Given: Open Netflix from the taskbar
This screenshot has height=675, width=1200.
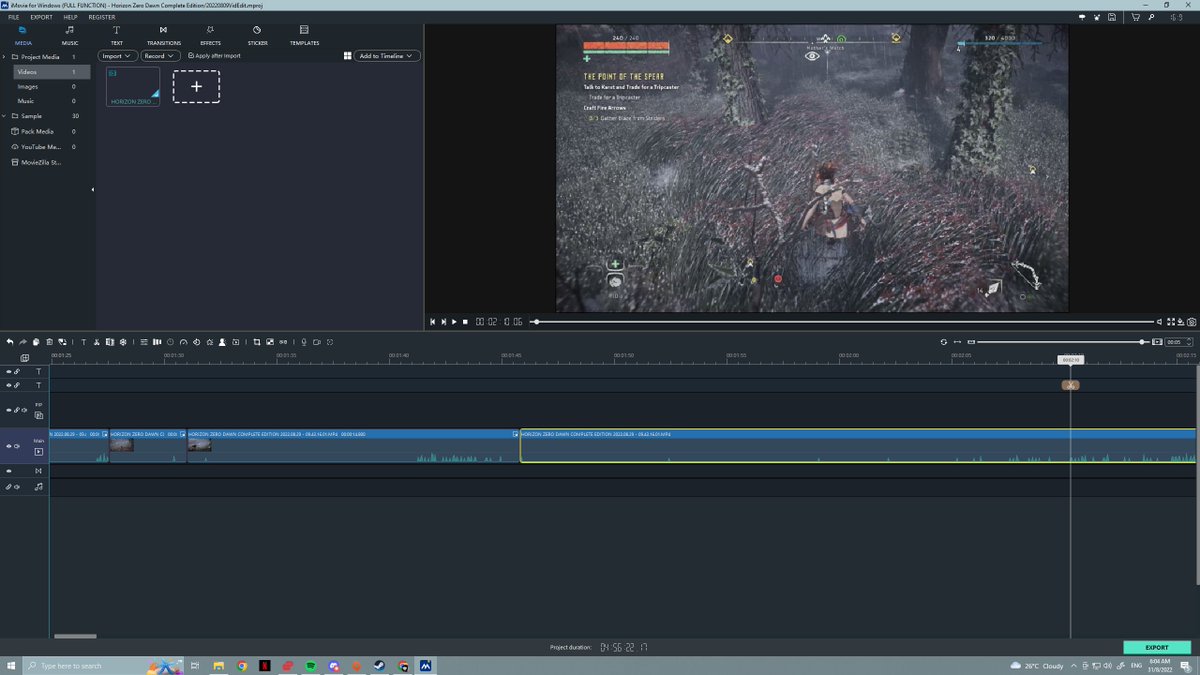Looking at the screenshot, I should [x=264, y=665].
